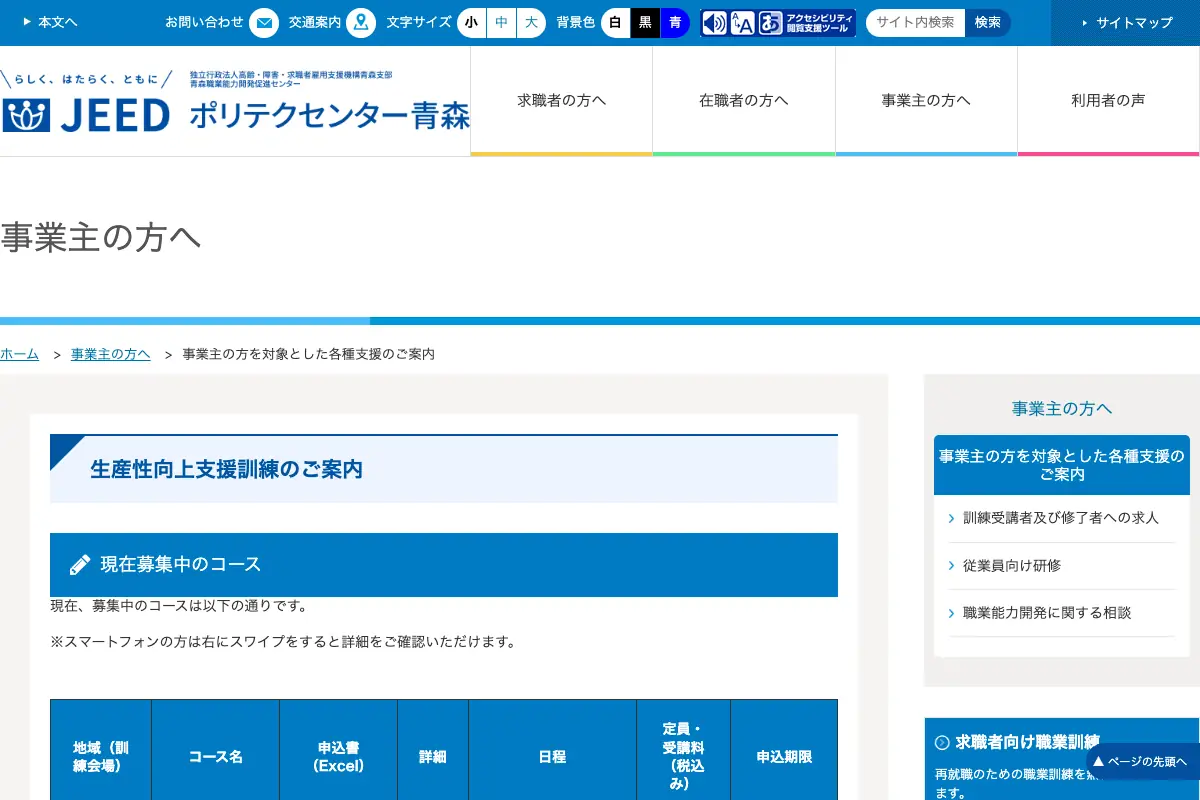Image resolution: width=1200 pixels, height=800 pixels.
Task: Choose blue background color 青
Action: (x=676, y=22)
